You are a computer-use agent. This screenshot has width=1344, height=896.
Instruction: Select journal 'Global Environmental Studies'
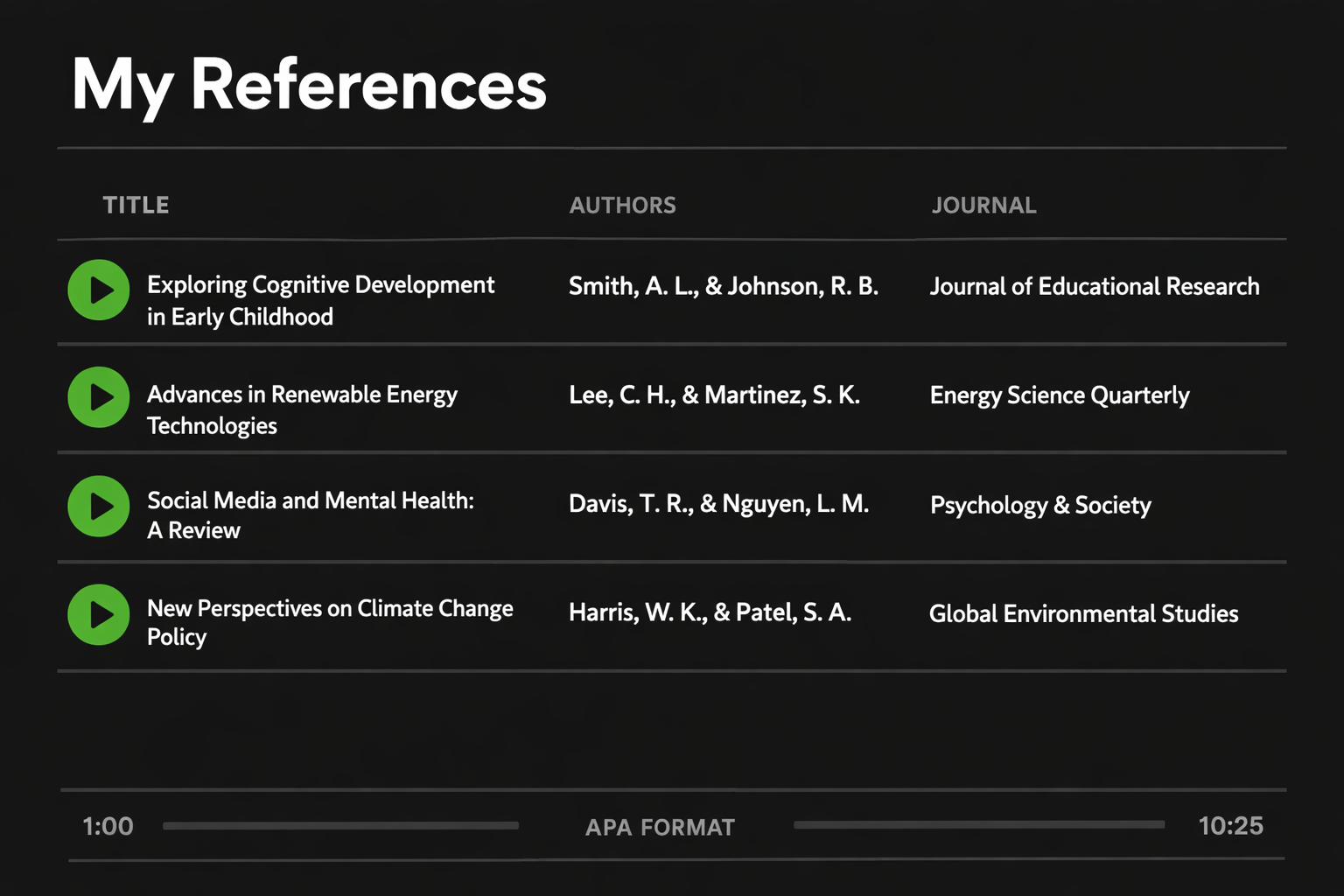pyautogui.click(x=1084, y=613)
